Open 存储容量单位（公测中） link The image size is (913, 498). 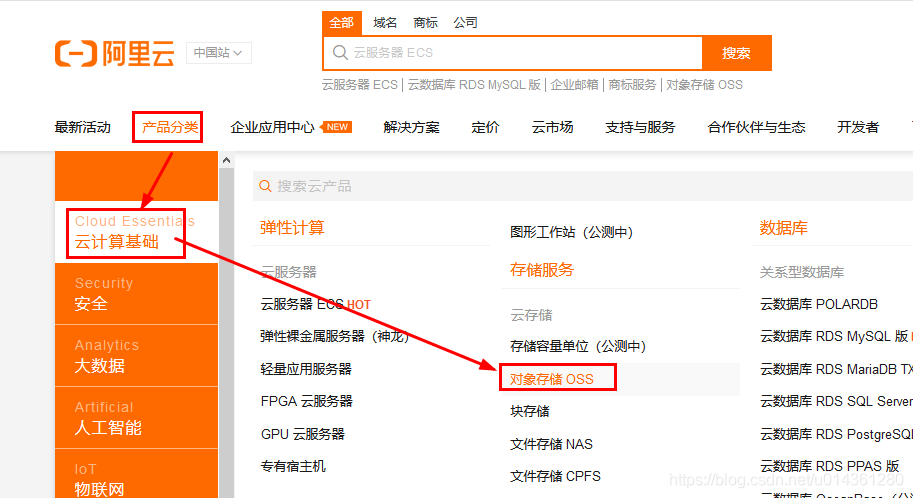click(579, 347)
